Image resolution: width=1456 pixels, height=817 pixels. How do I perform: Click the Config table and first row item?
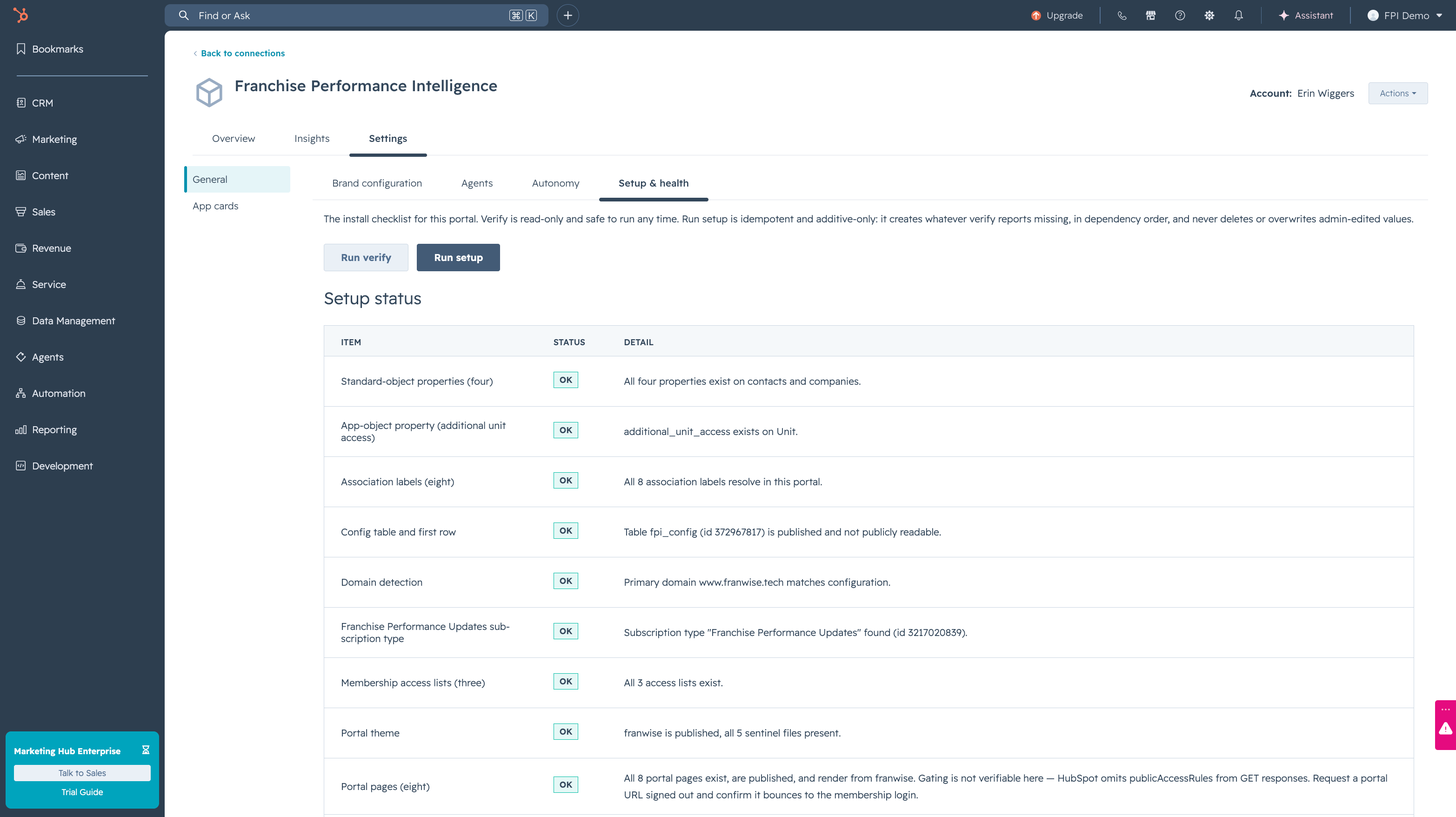point(398,532)
